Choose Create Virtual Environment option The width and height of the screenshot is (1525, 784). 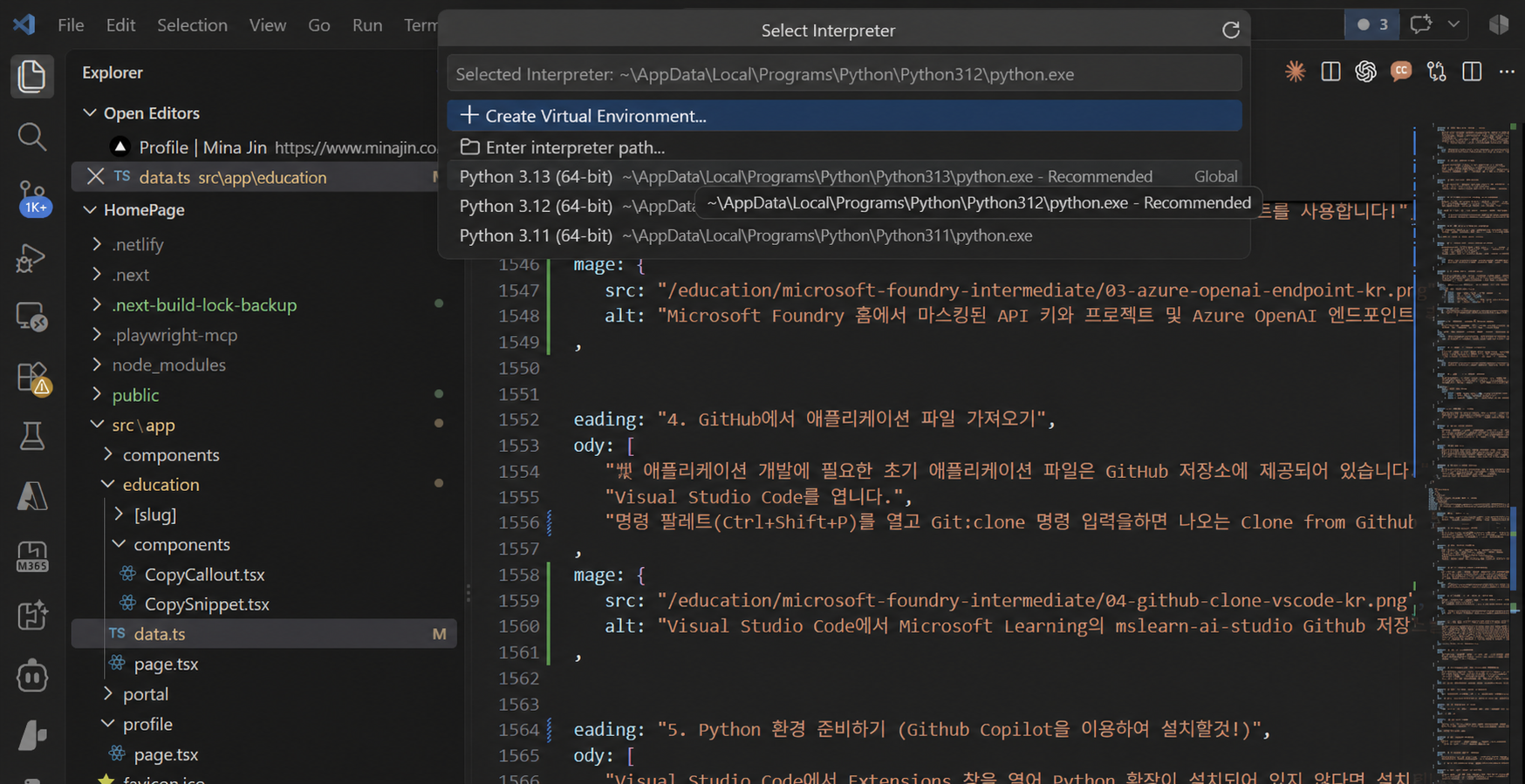[845, 115]
